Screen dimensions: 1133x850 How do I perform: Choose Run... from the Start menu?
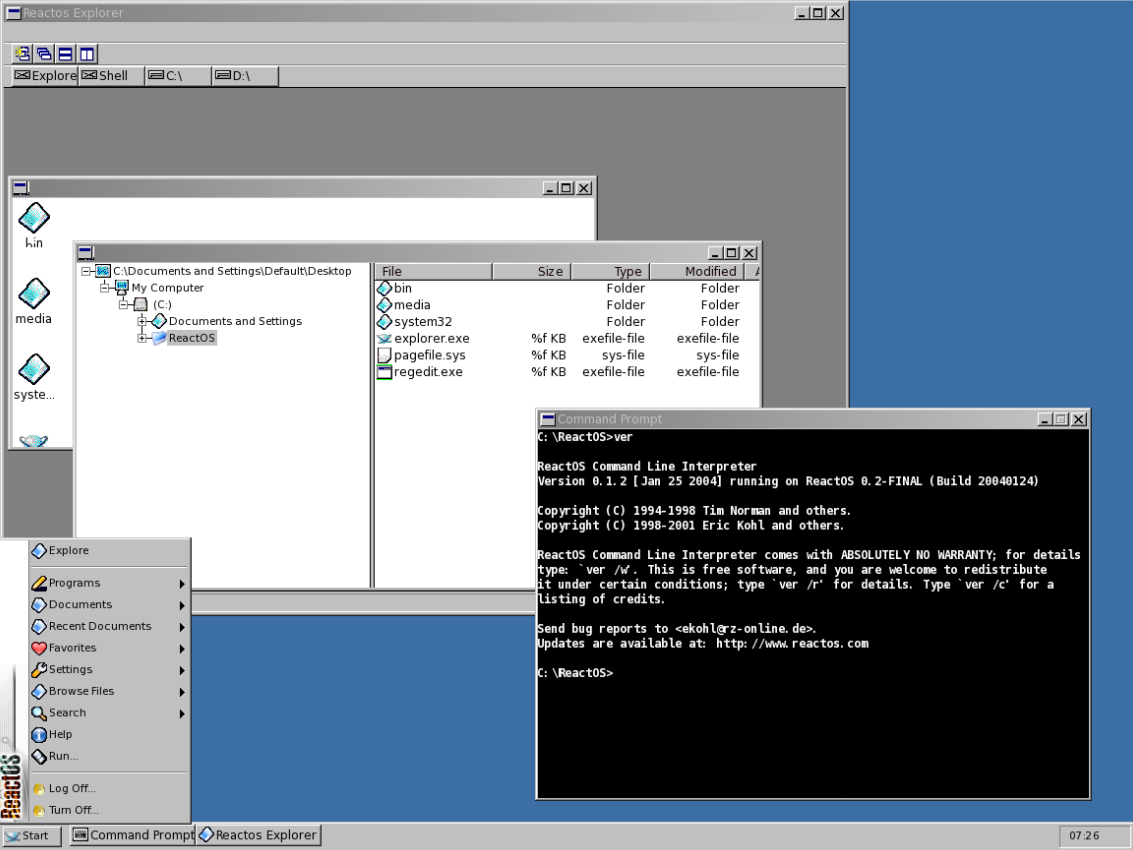pyautogui.click(x=63, y=756)
